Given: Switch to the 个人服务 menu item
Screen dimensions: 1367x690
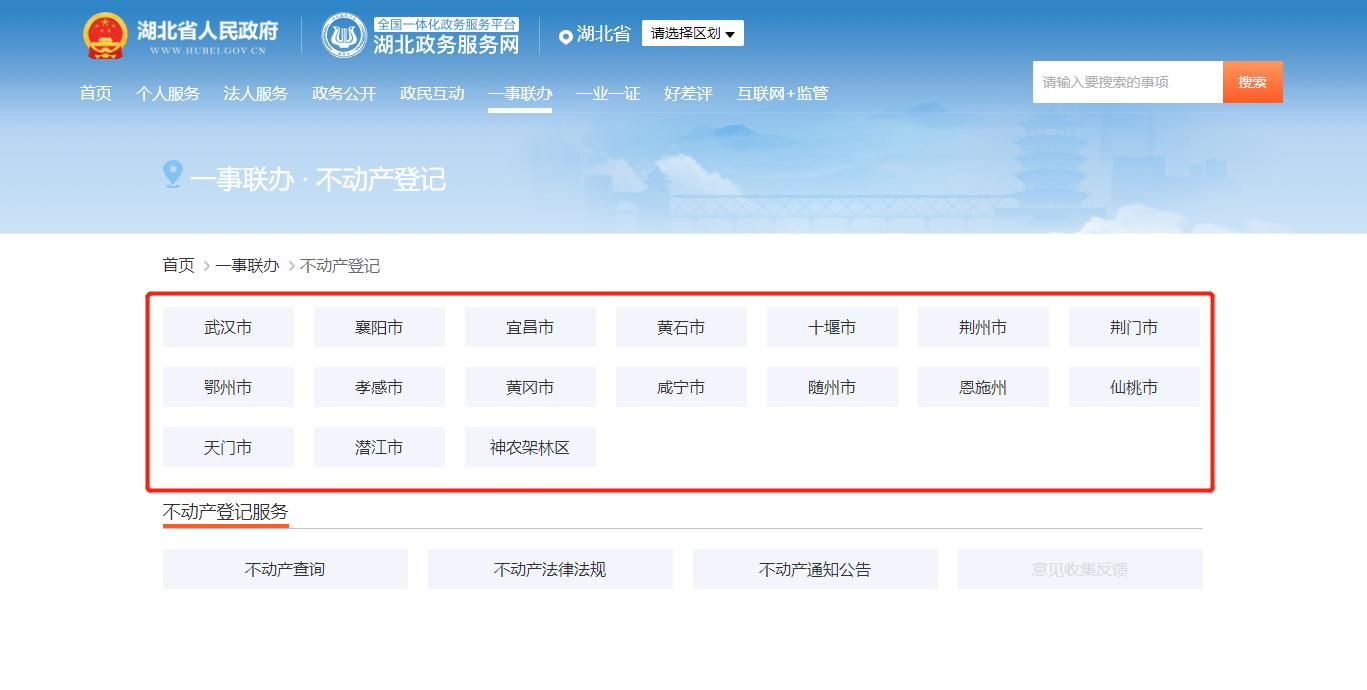Looking at the screenshot, I should coord(167,93).
